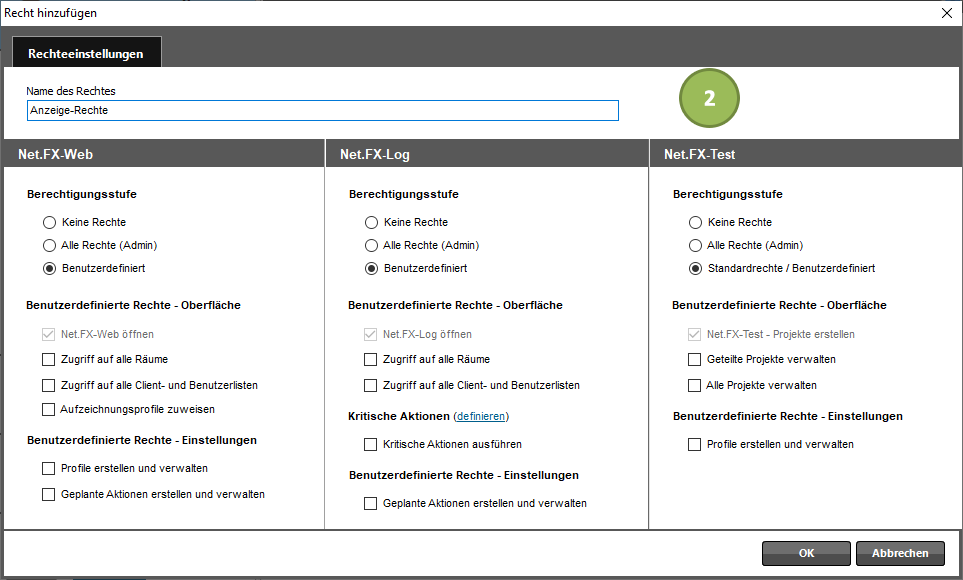Click the 'Net.FX-Test' column heading
The image size is (963, 580).
[x=700, y=154]
